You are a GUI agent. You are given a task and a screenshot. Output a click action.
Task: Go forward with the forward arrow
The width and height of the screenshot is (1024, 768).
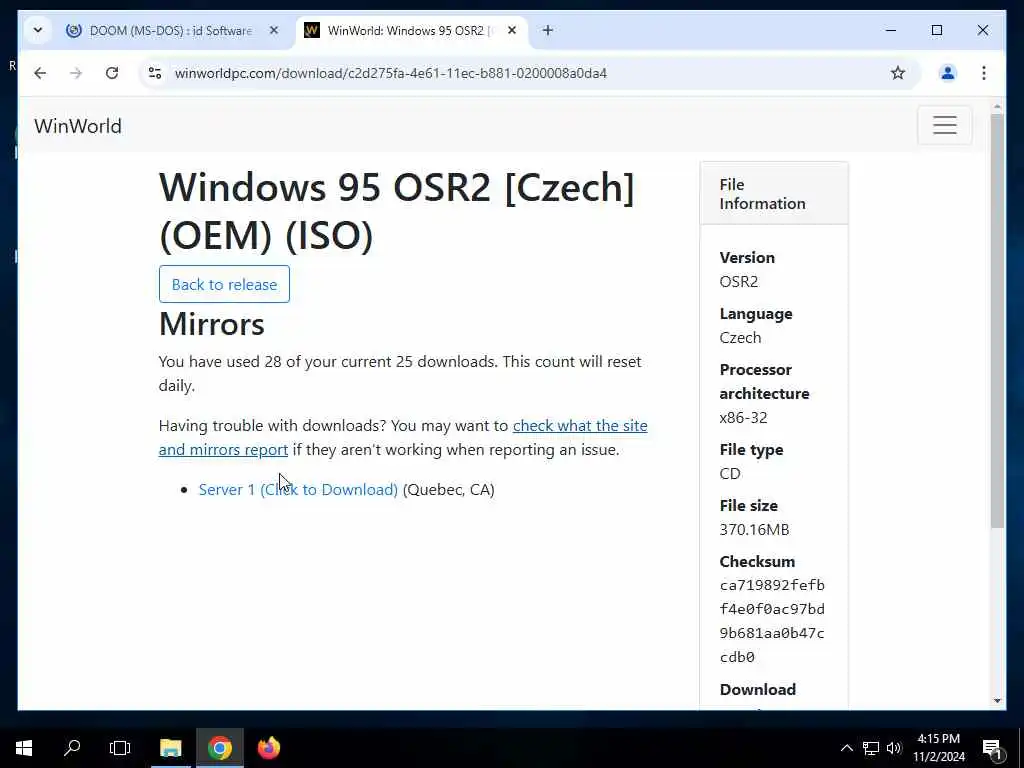point(76,73)
